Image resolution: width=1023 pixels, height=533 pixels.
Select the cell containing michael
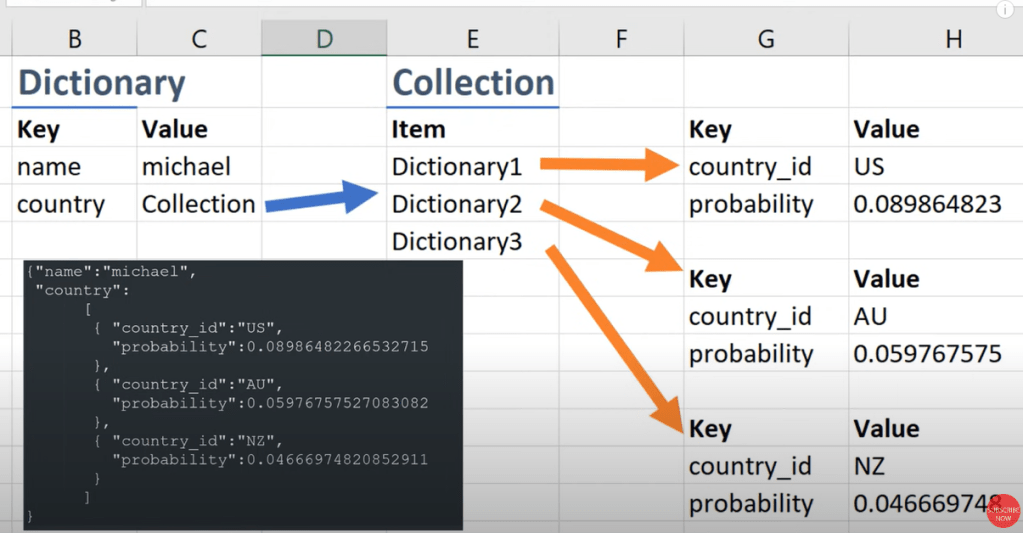[186, 167]
